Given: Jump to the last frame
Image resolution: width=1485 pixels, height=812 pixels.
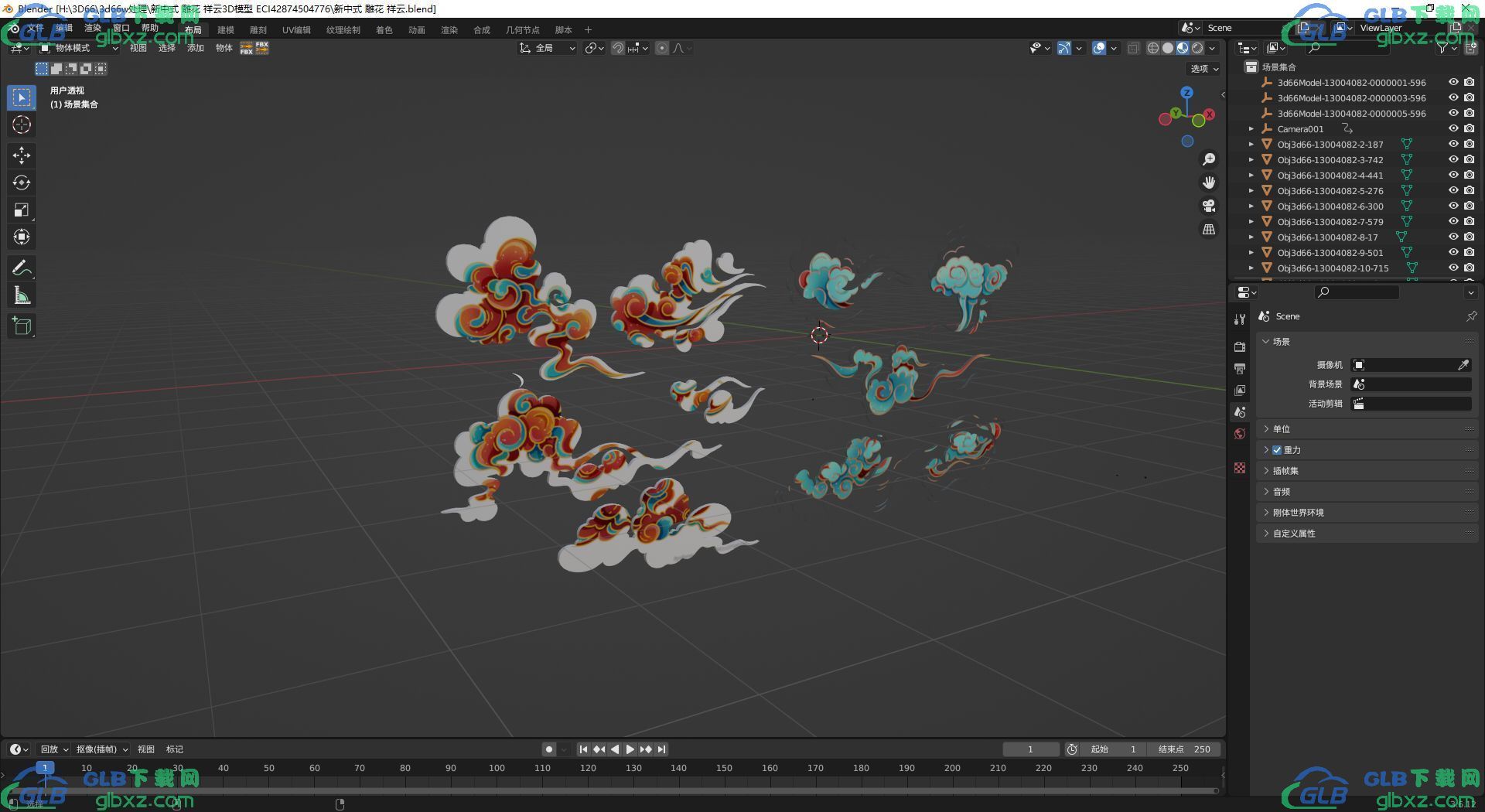Looking at the screenshot, I should [661, 749].
